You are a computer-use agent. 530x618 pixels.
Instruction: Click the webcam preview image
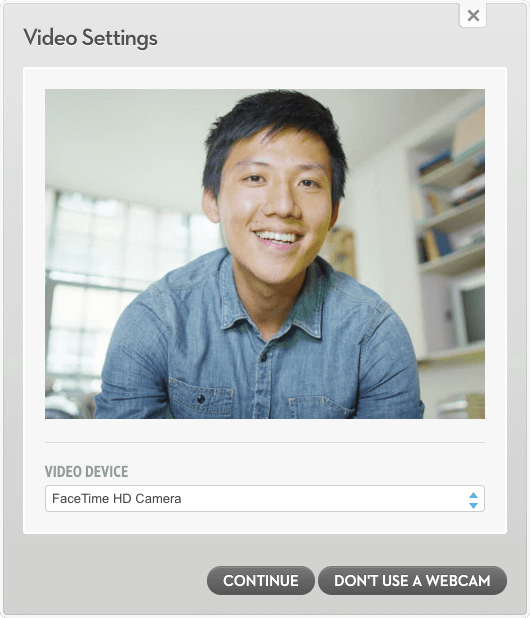(x=265, y=254)
